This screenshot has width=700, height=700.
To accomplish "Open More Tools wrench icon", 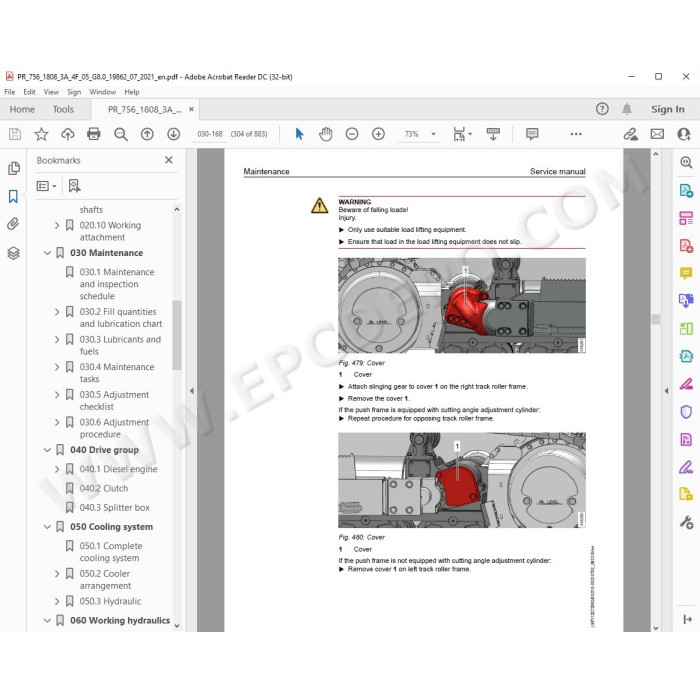I will 686,522.
